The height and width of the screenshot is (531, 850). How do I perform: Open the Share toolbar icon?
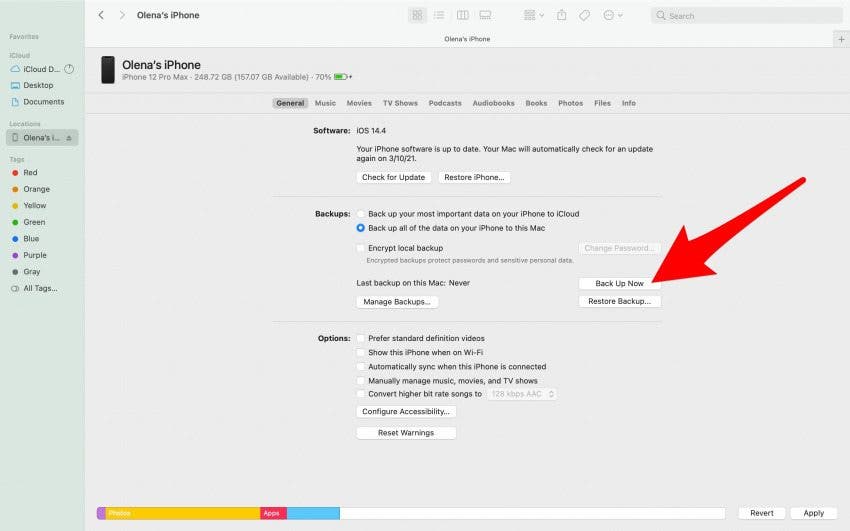[562, 15]
